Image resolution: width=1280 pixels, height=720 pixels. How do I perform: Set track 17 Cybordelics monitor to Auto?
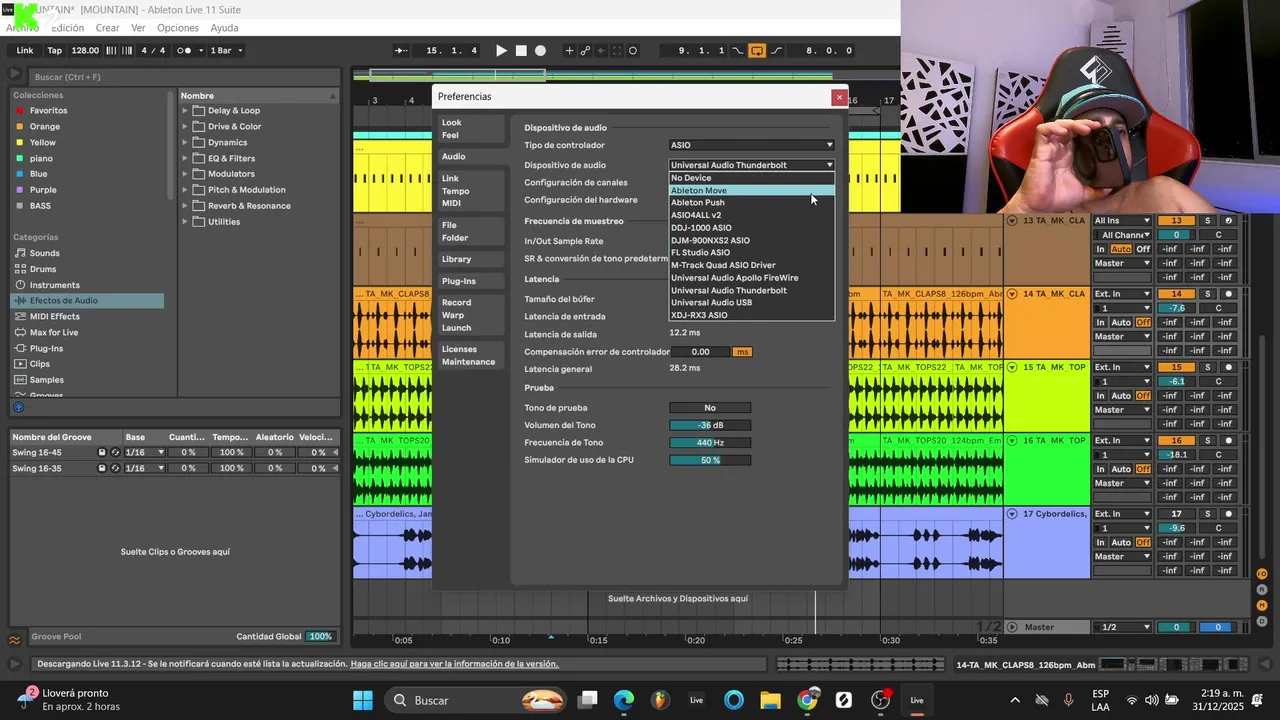click(1121, 542)
